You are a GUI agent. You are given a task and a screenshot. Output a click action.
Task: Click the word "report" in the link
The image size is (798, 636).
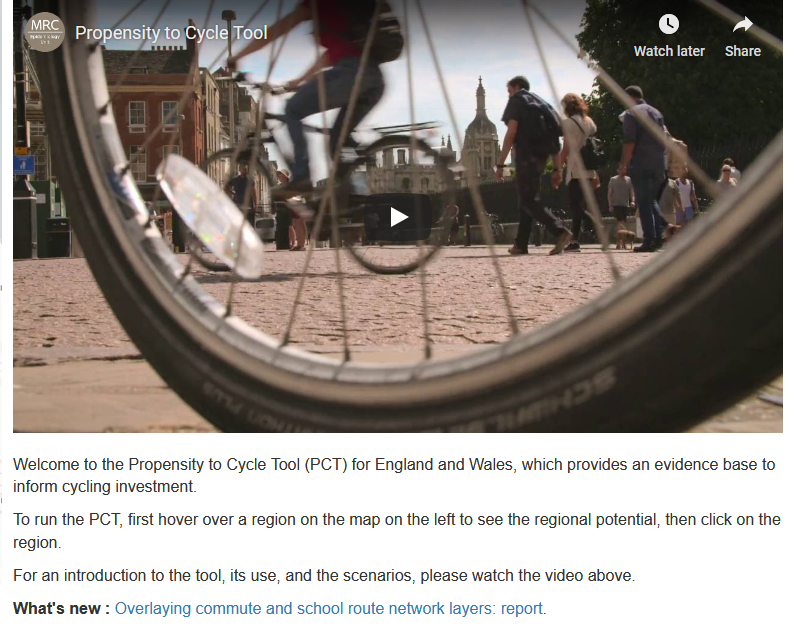pos(522,609)
